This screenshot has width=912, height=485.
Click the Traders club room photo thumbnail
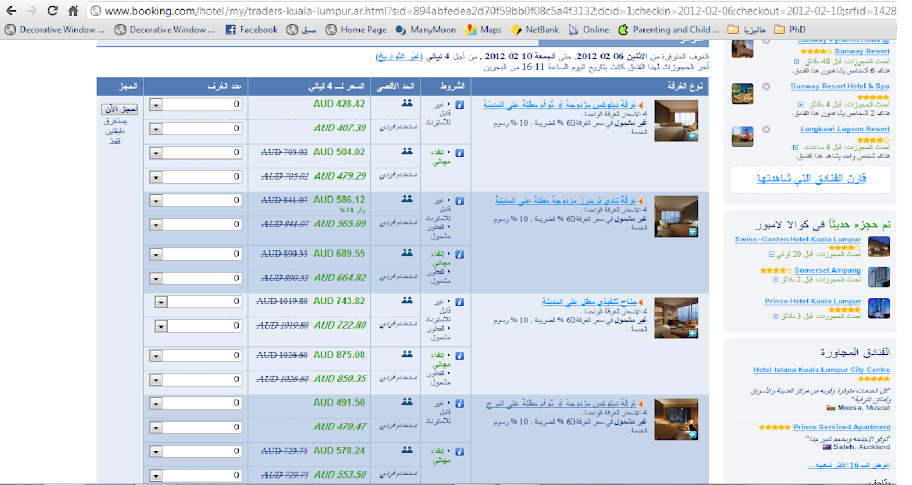676,217
